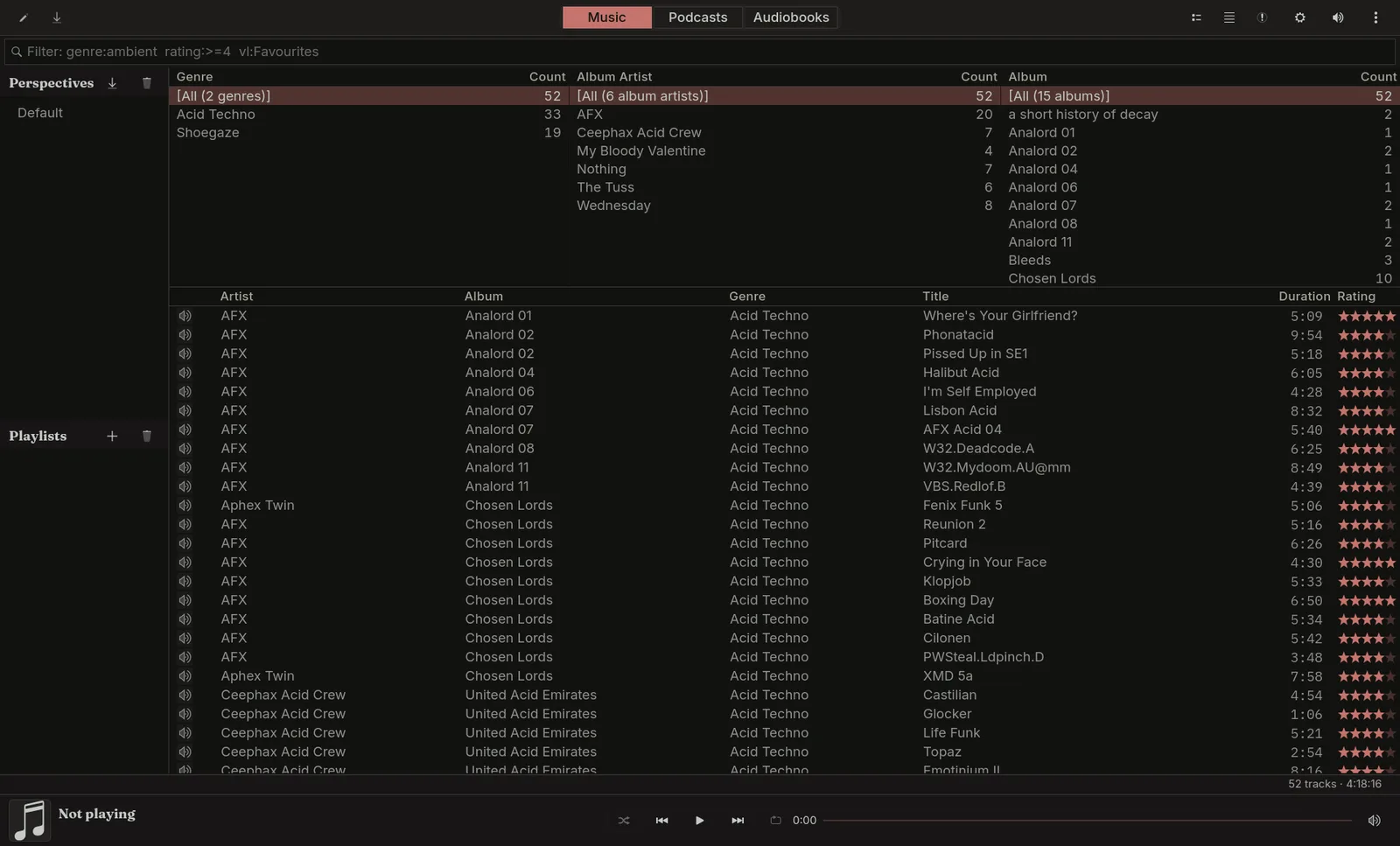
Task: Click speaker icon on the Halibut Acid row
Action: 185,373
